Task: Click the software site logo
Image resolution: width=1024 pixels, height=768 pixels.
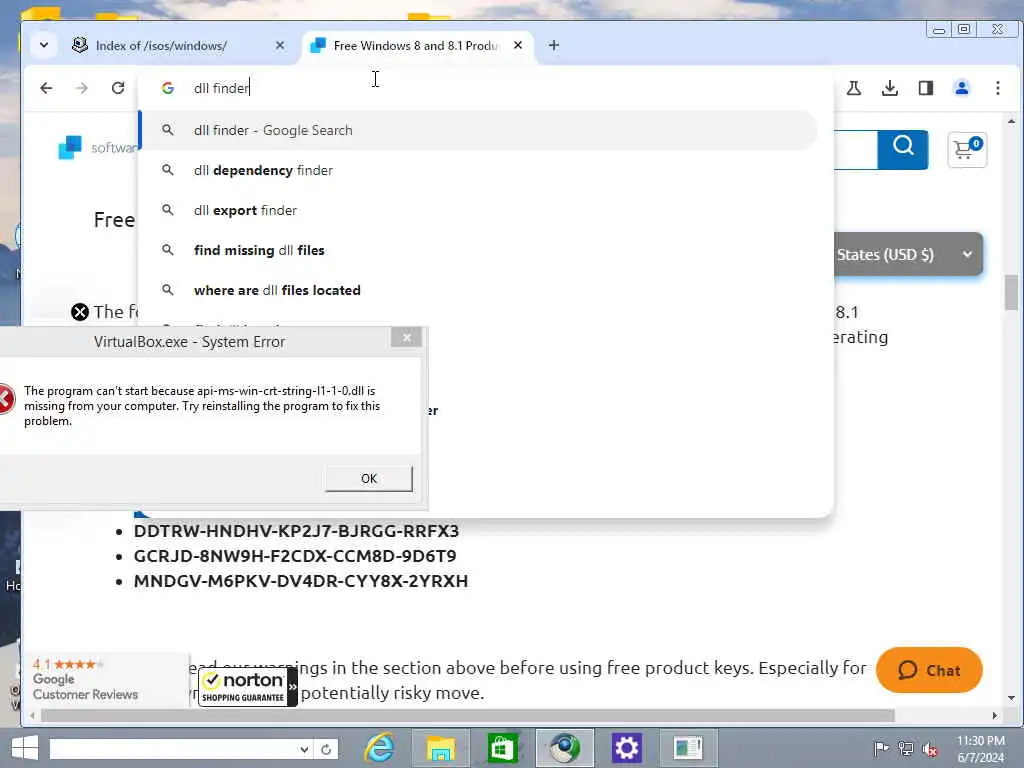Action: point(98,148)
